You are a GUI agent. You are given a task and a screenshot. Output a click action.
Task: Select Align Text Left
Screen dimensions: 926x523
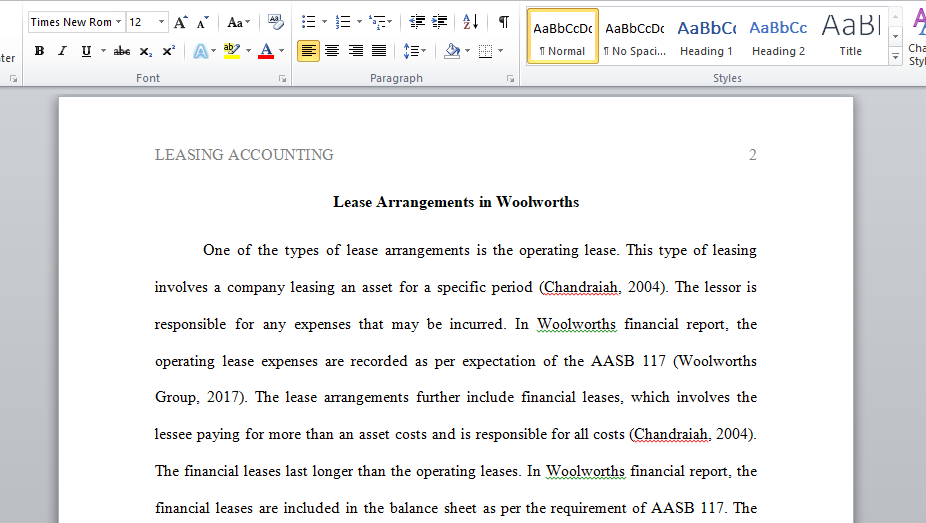point(308,51)
